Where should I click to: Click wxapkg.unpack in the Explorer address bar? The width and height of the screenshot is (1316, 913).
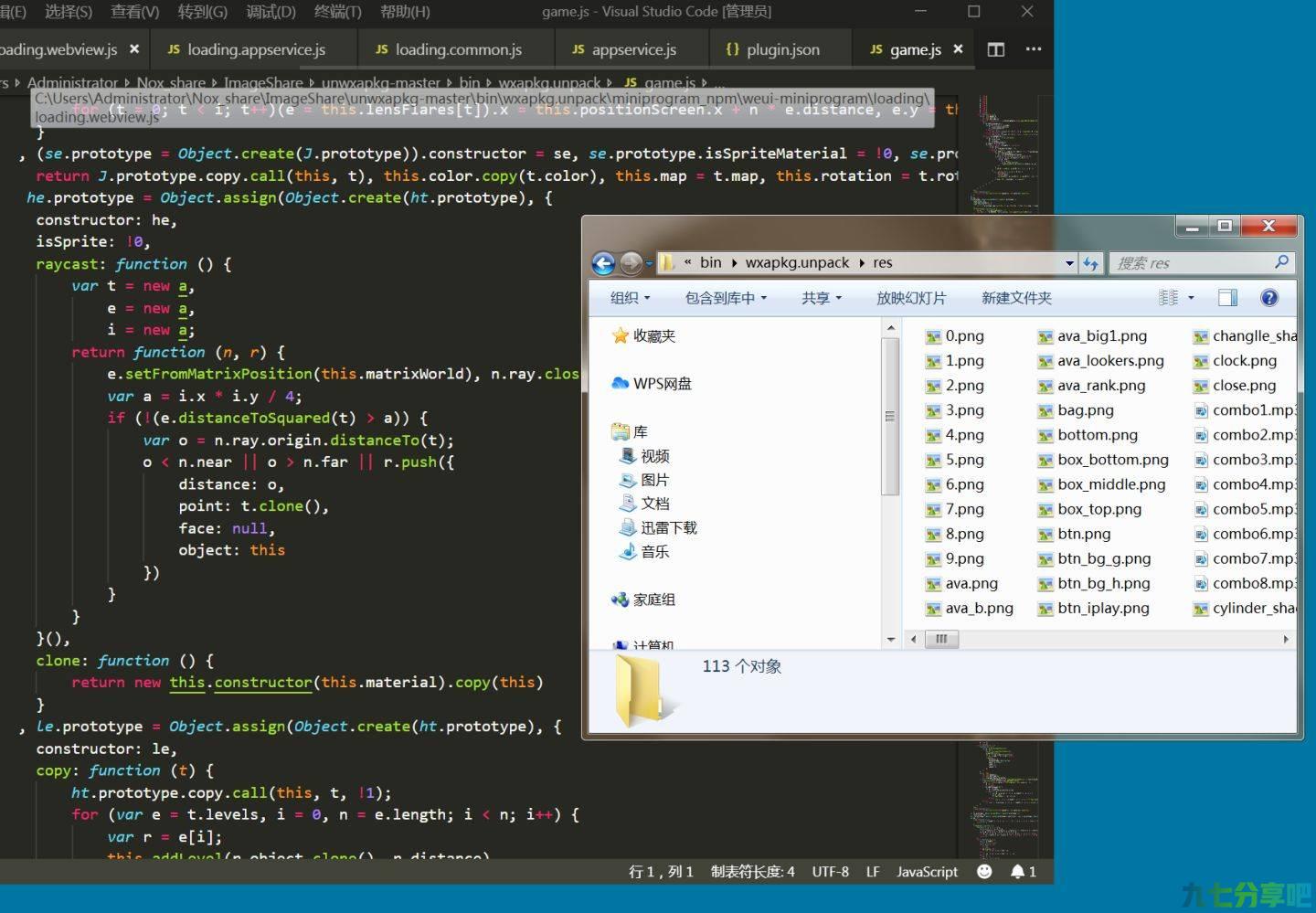pos(797,262)
